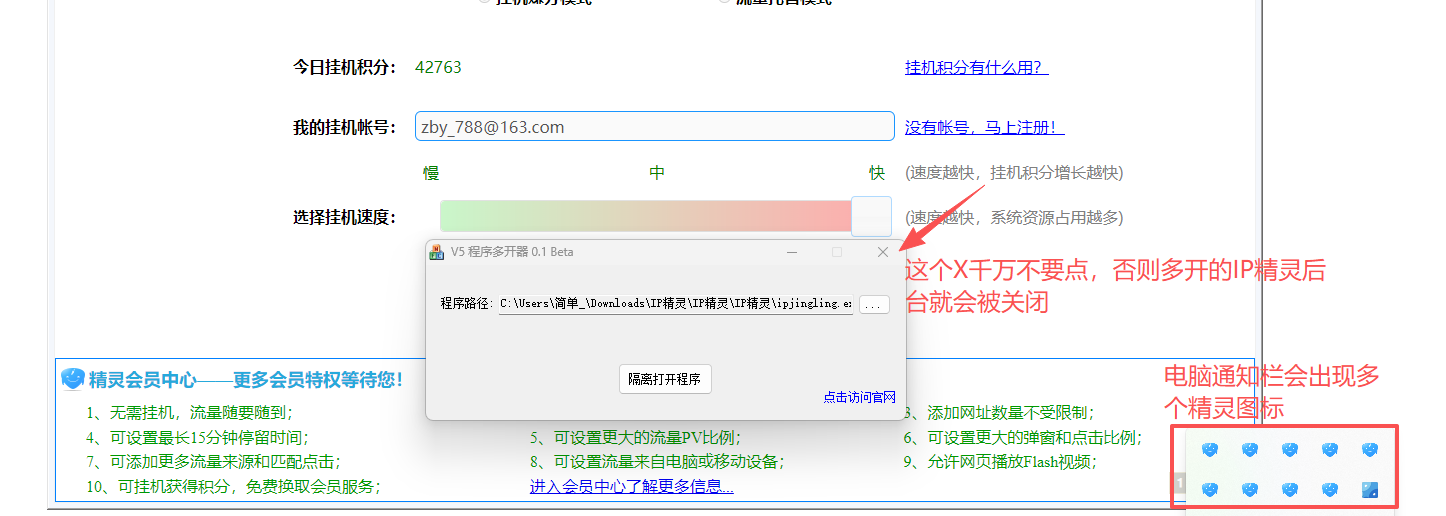
Task: Follow the 进入会员中心了解更多信息 link
Action: point(631,486)
